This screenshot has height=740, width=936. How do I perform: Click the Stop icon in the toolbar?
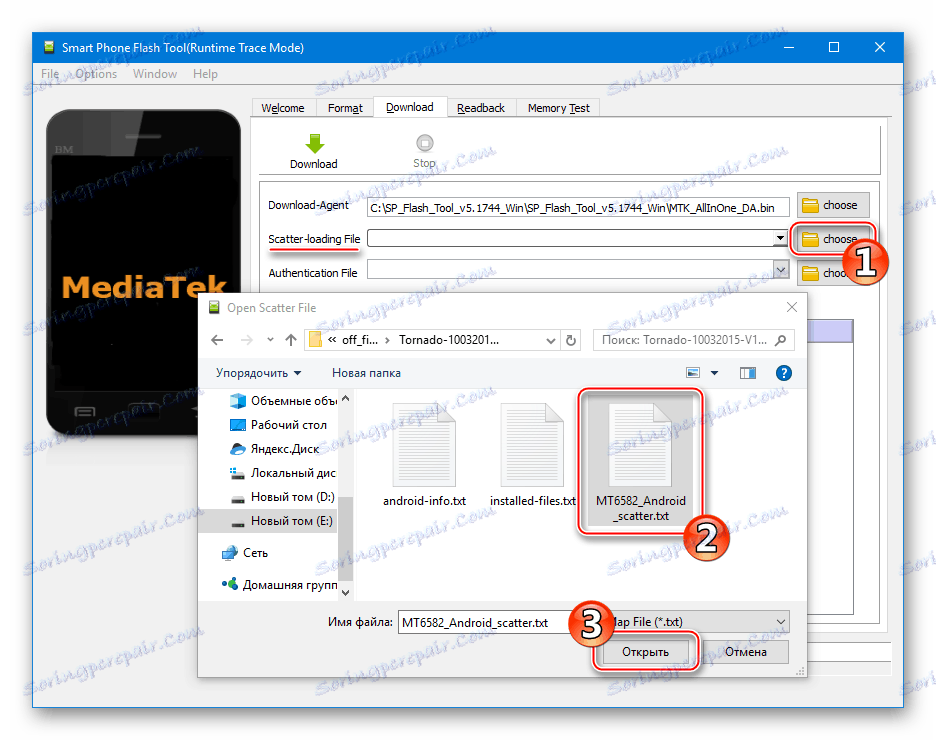[424, 143]
